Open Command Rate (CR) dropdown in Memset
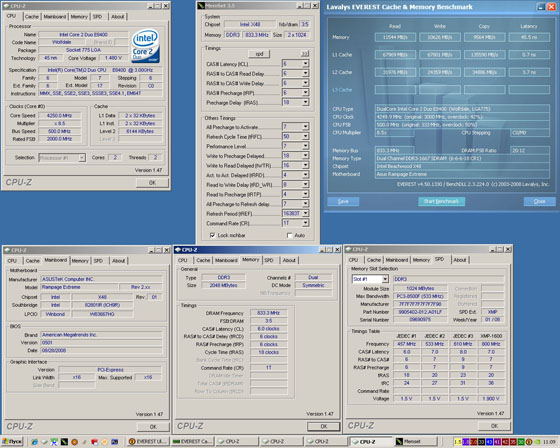Viewport: 560px width, 448px height. click(305, 223)
